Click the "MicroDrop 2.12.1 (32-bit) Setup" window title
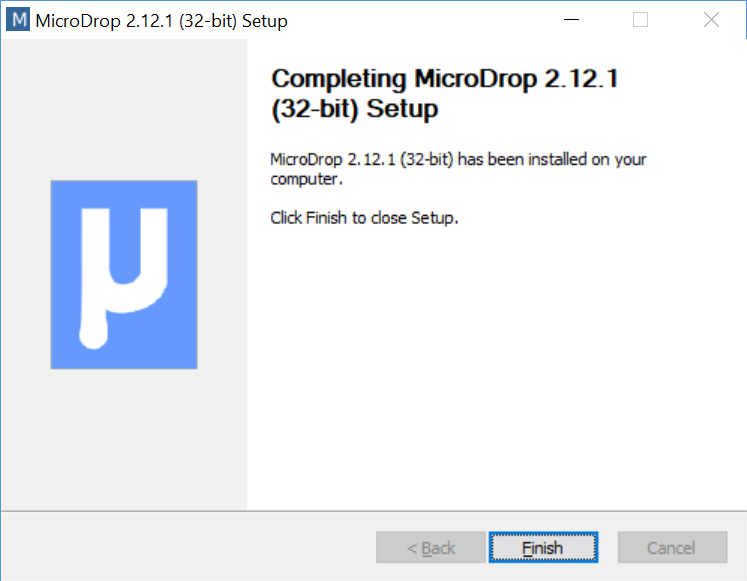This screenshot has width=747, height=581. point(162,21)
